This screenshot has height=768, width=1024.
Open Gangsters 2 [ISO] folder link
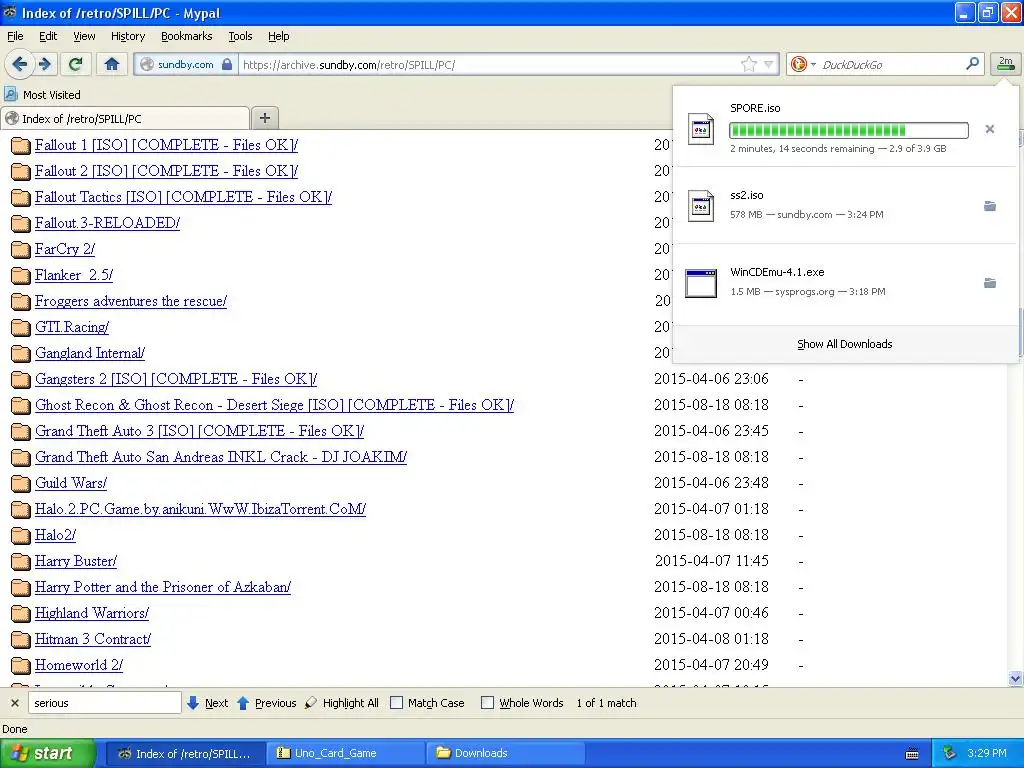[176, 379]
